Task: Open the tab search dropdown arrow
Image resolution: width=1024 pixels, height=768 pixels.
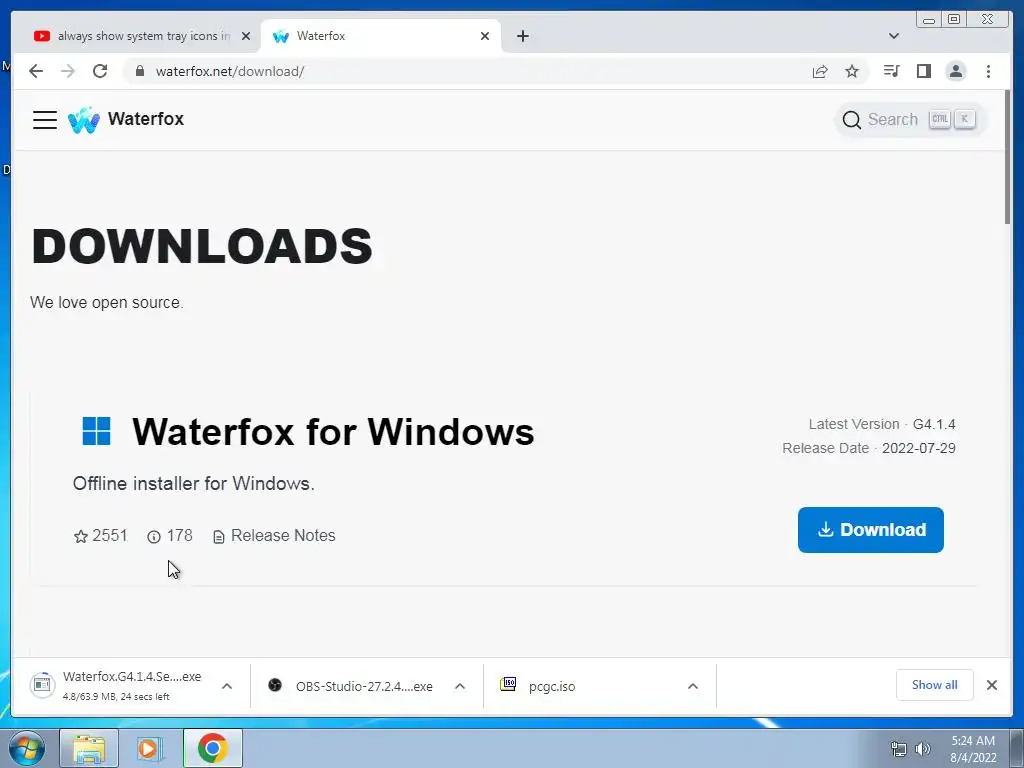Action: (894, 36)
